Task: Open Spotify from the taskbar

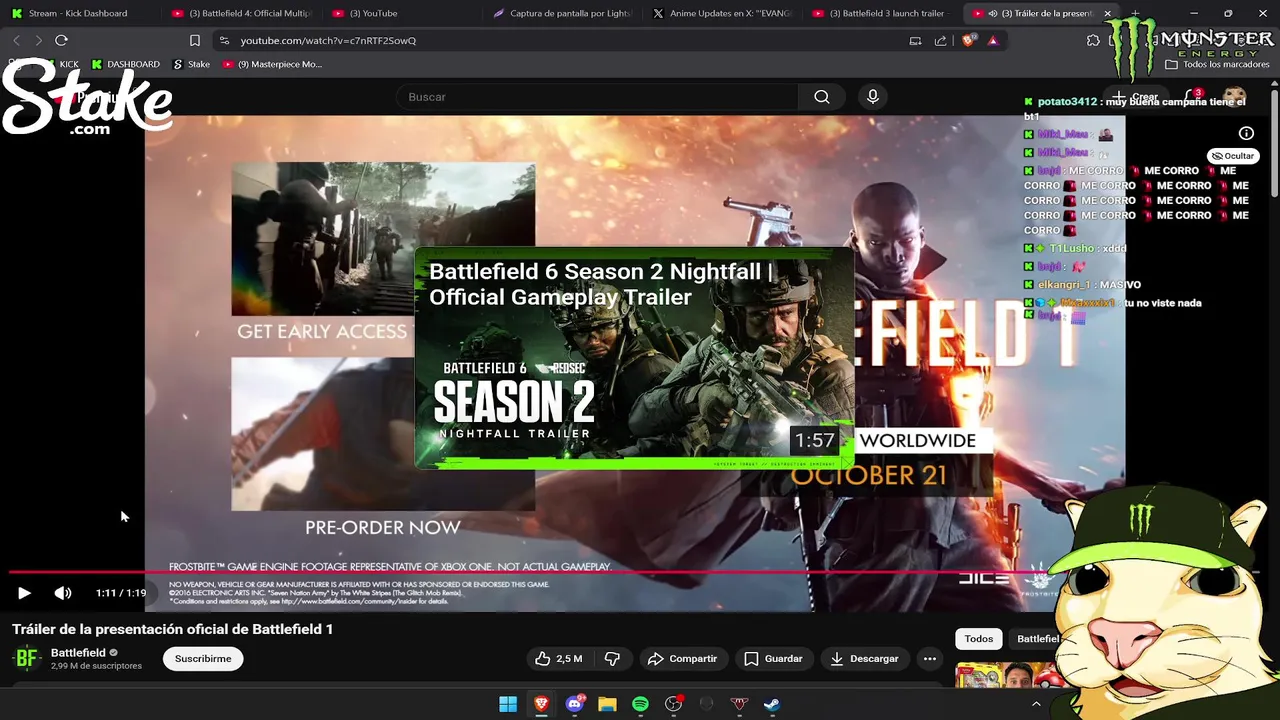Action: (x=640, y=704)
